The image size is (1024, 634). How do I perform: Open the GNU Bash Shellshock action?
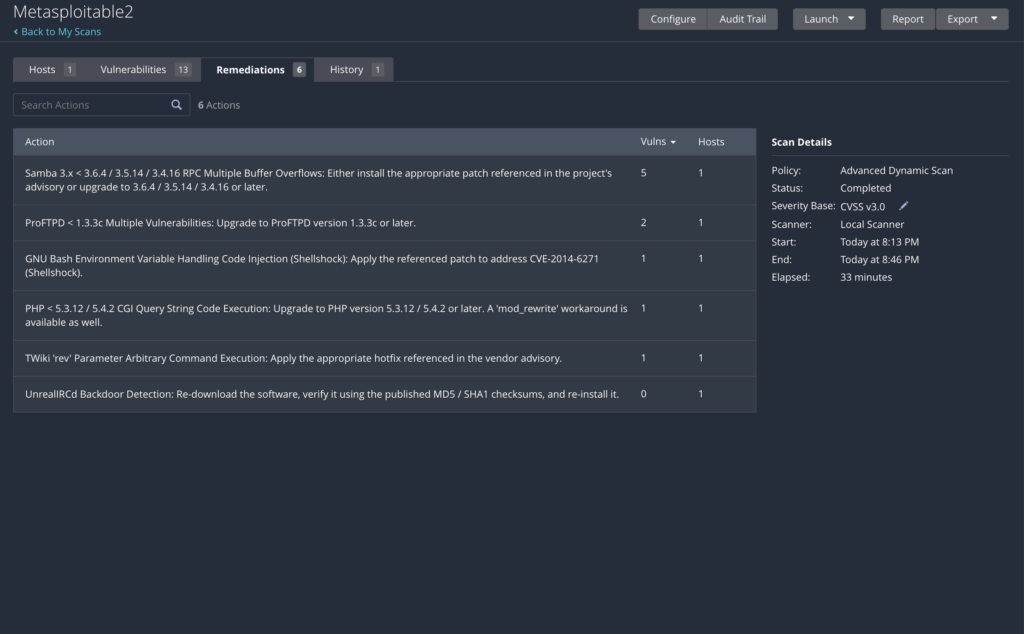click(385, 266)
